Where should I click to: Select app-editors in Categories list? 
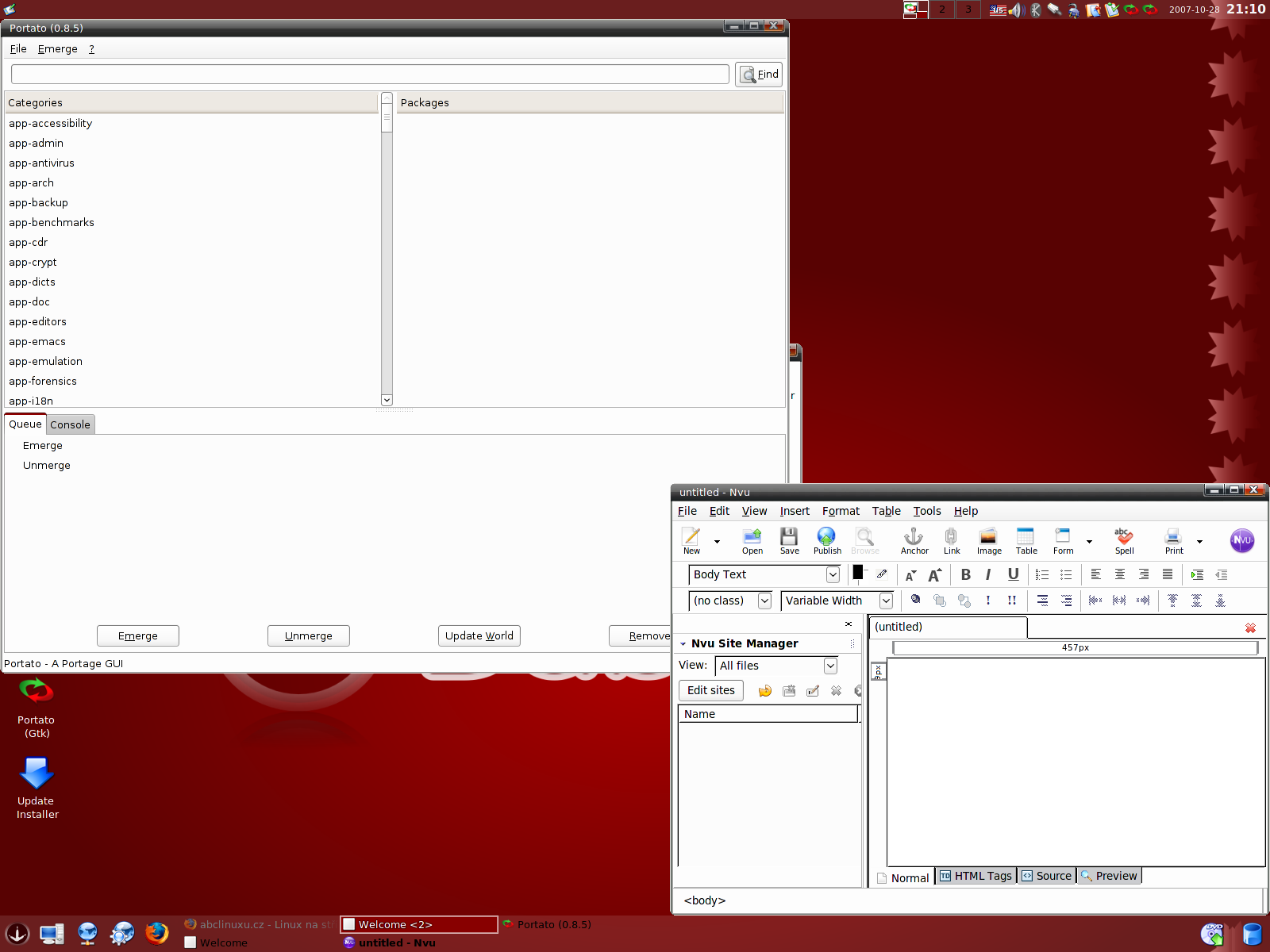click(191, 322)
